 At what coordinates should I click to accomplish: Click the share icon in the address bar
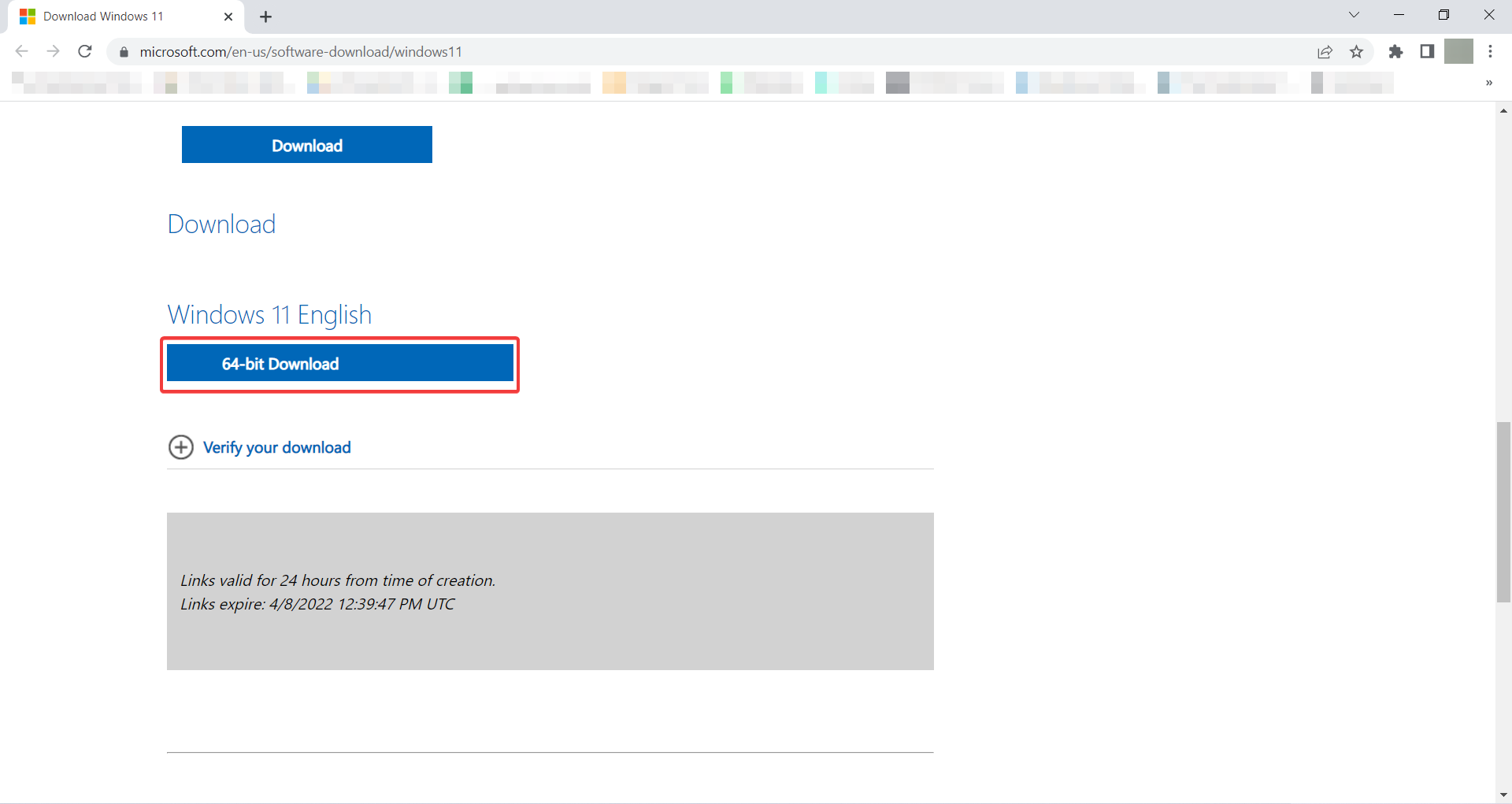1325,51
